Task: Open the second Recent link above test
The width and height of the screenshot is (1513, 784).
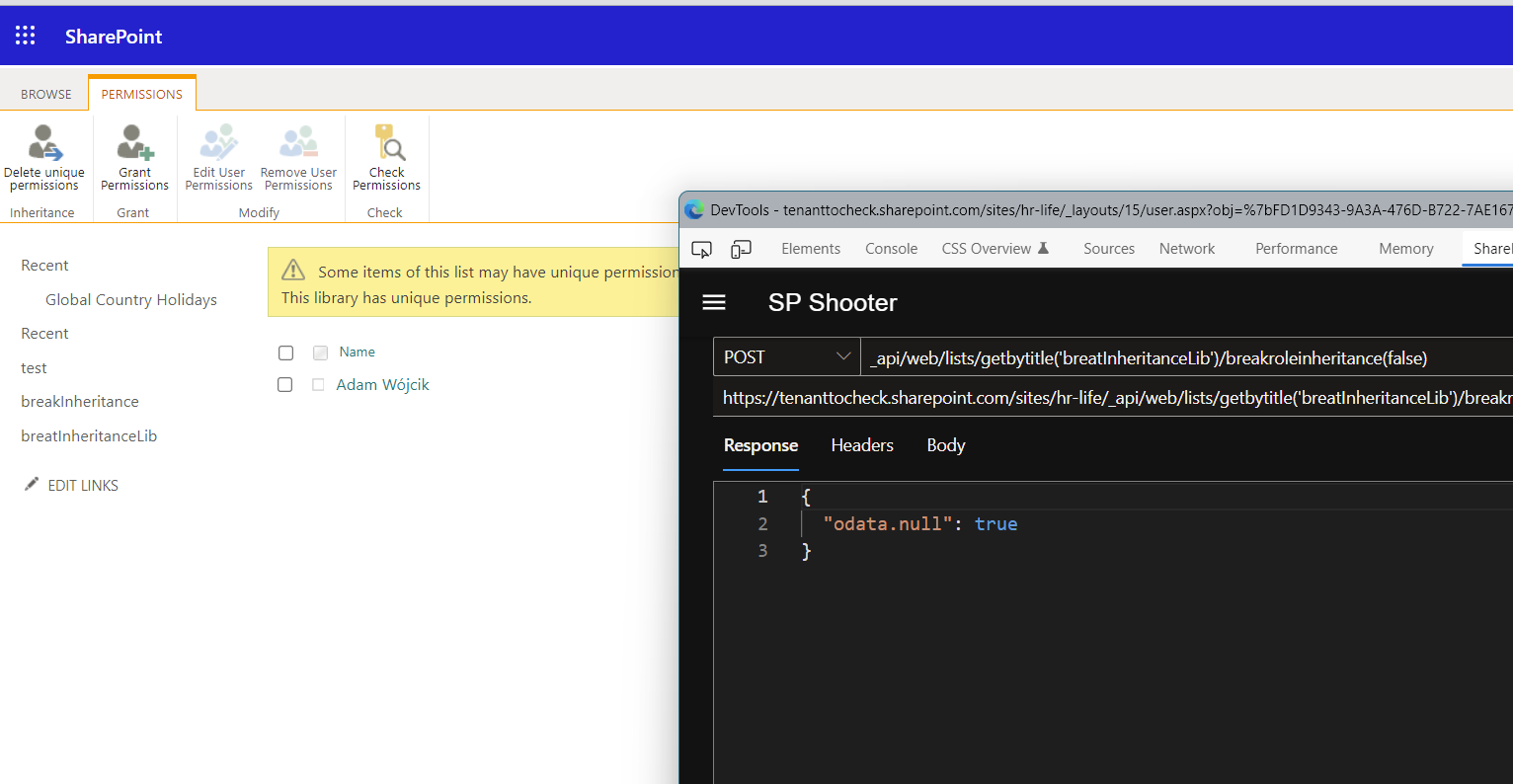Action: 44,334
